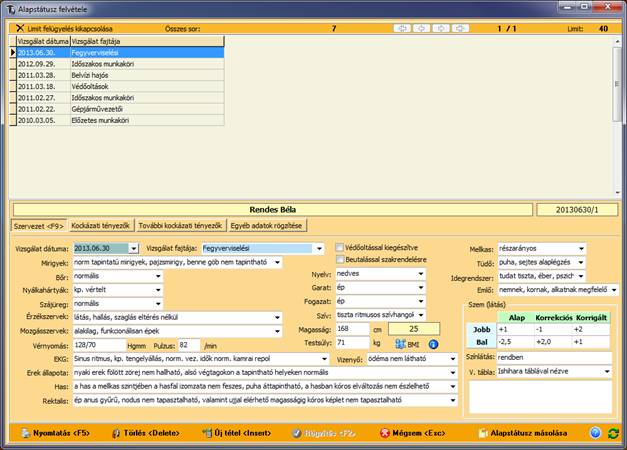This screenshot has width=627, height=450.
Task: Select the Védőoltások row dated 2011.03.18.
Action: tap(120, 86)
